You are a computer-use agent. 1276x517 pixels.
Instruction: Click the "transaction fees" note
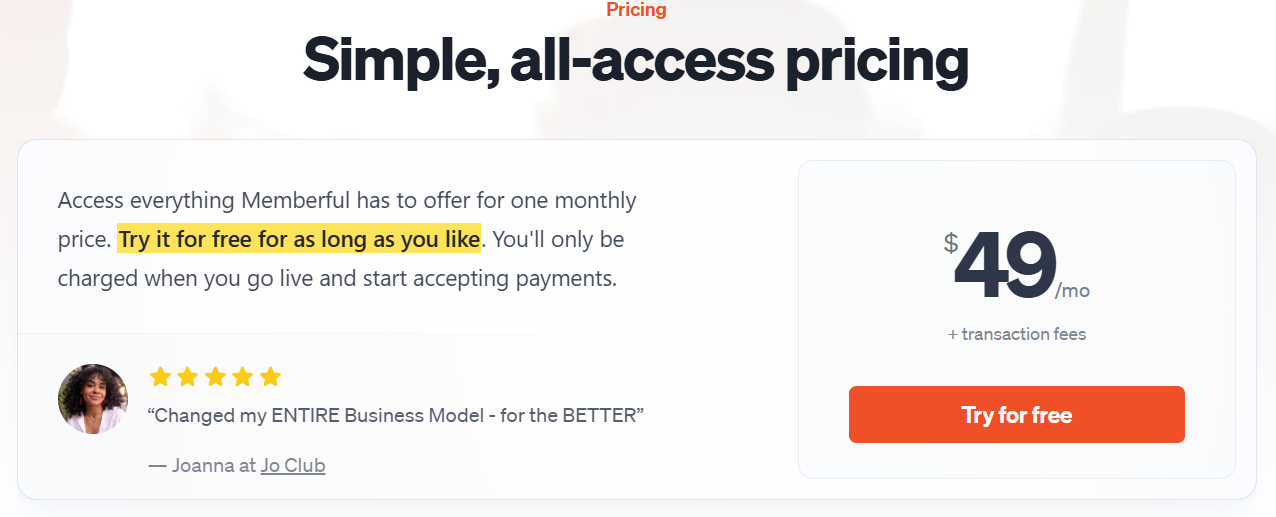click(1023, 334)
